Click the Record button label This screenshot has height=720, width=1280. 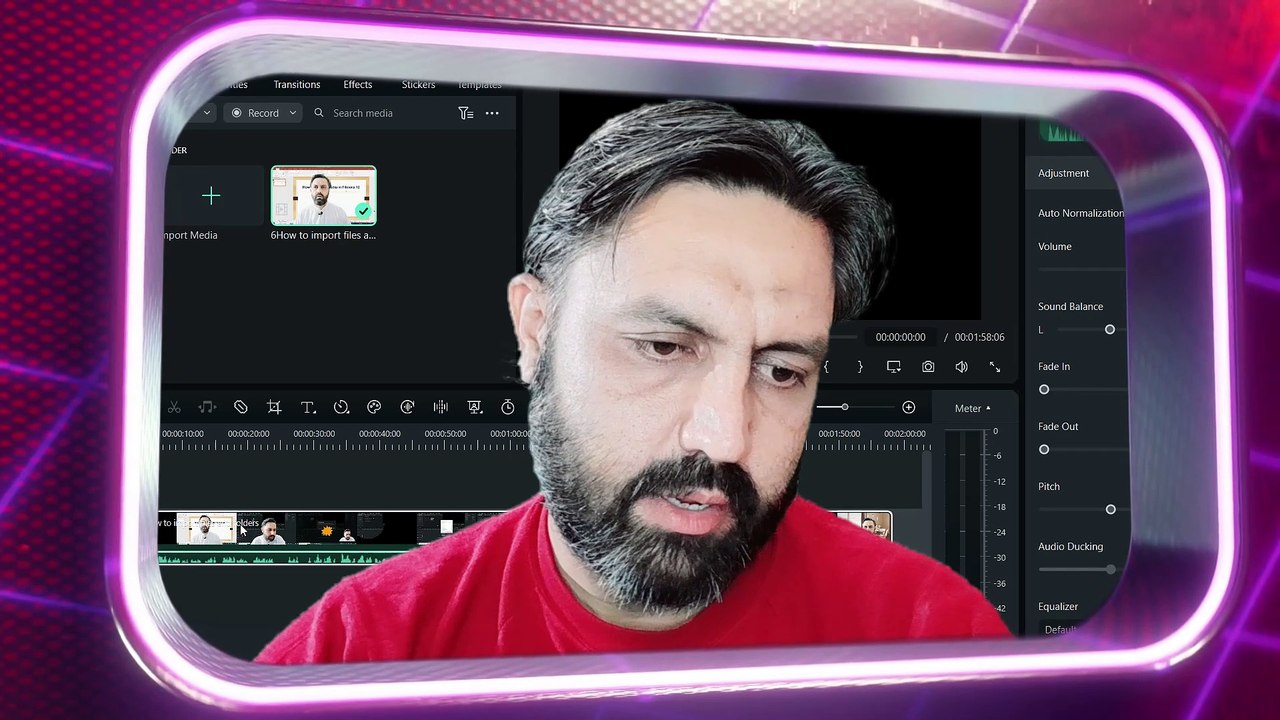click(264, 113)
